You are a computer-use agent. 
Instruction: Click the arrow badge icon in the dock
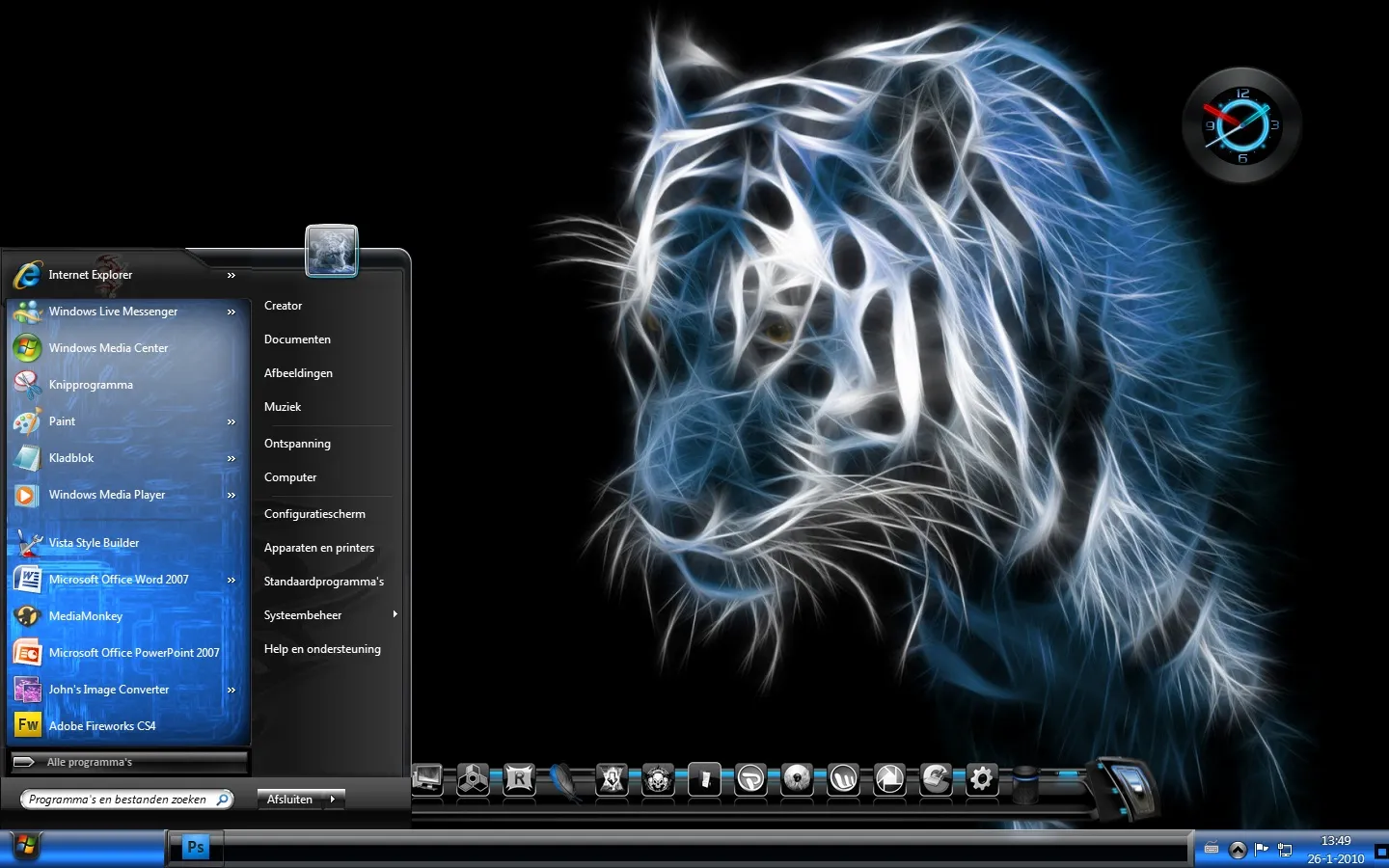612,778
